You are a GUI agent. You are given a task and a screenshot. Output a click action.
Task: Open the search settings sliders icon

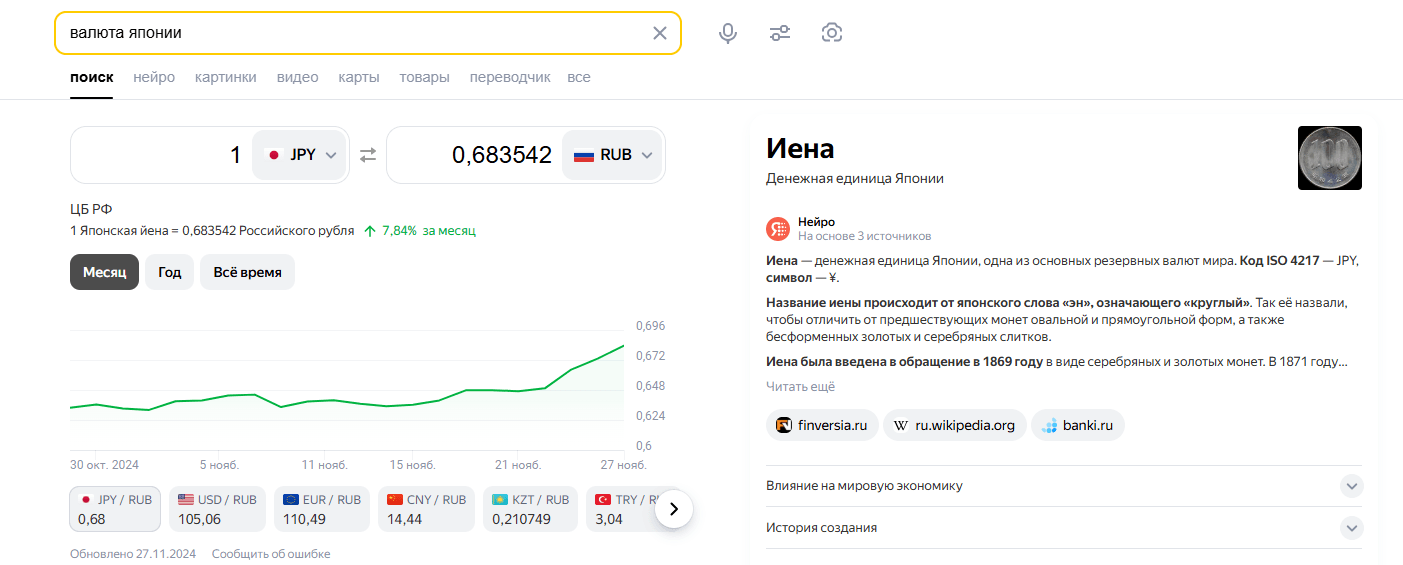click(780, 33)
